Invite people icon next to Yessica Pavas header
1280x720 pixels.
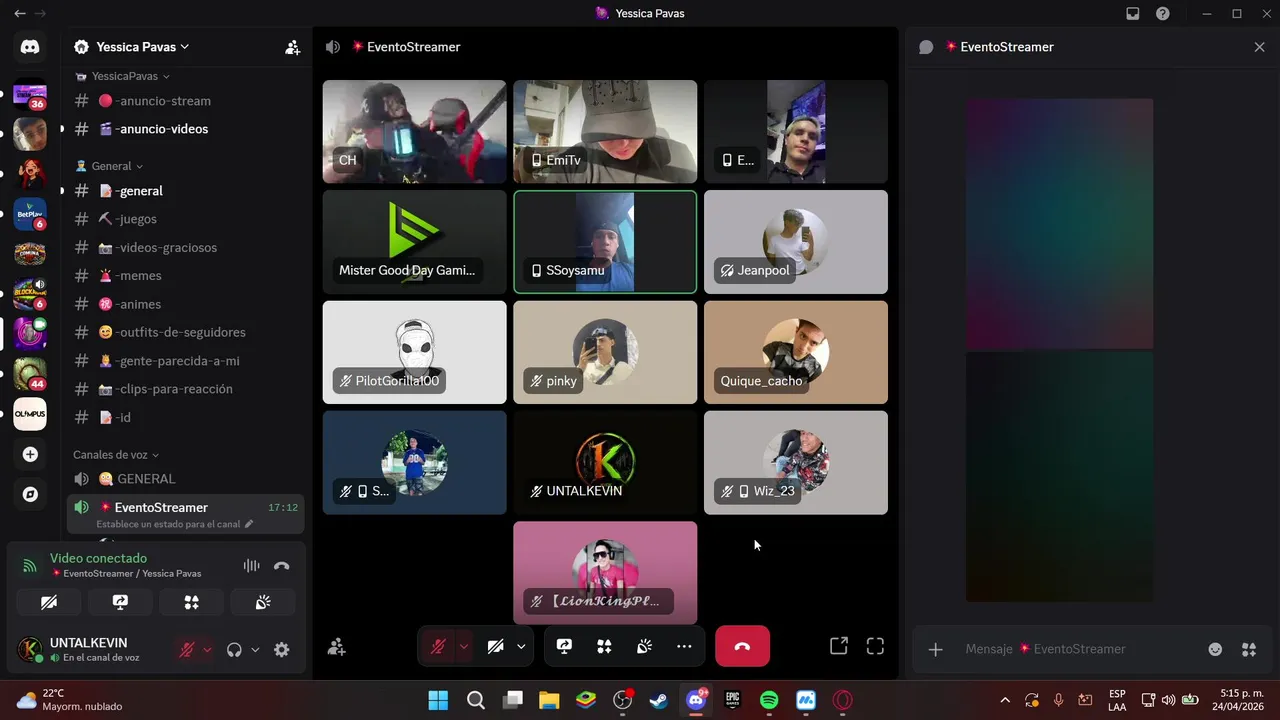coord(292,47)
